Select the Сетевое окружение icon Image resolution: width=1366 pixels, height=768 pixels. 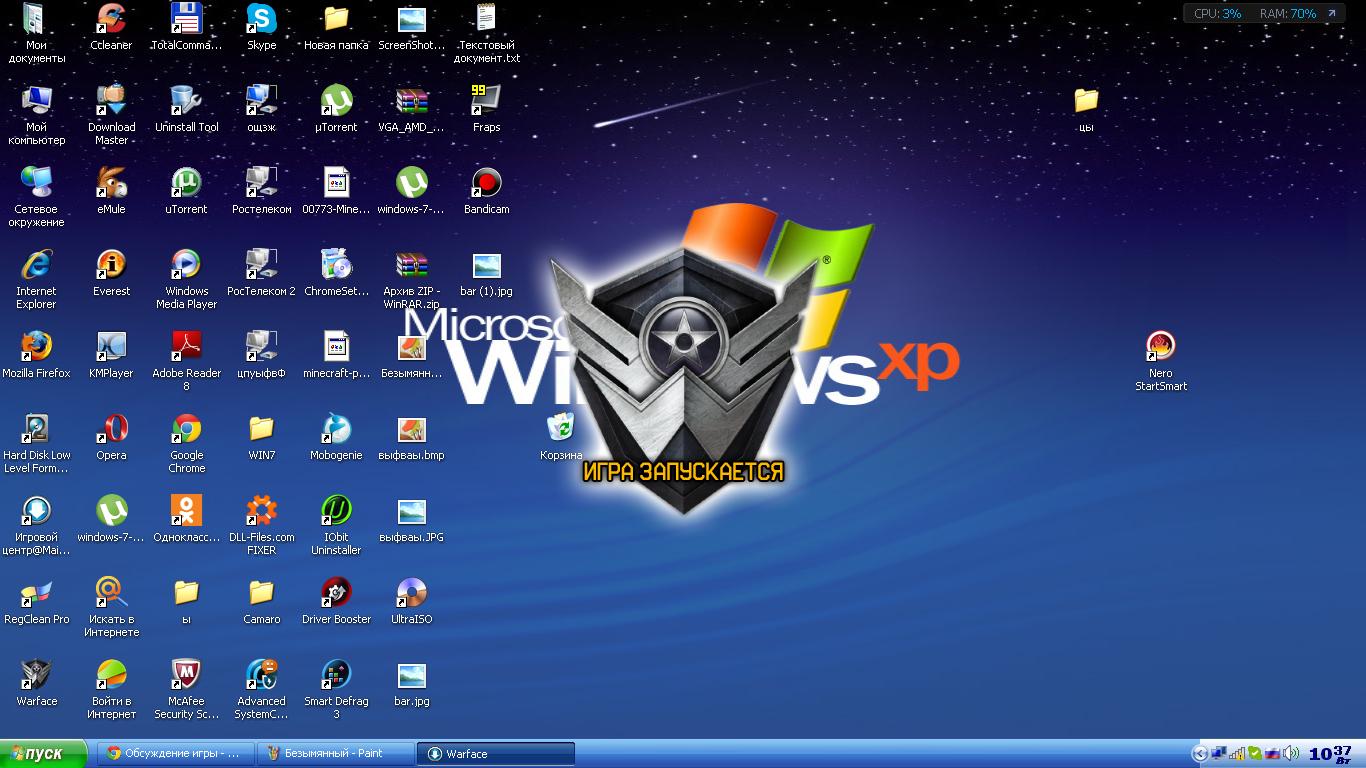[36, 197]
